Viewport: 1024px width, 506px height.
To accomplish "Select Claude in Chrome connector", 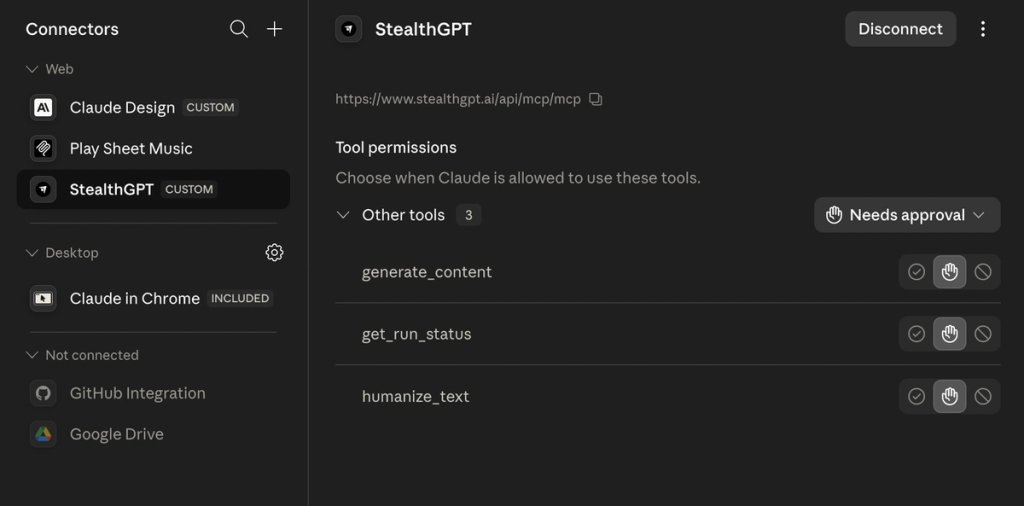I will click(x=153, y=298).
